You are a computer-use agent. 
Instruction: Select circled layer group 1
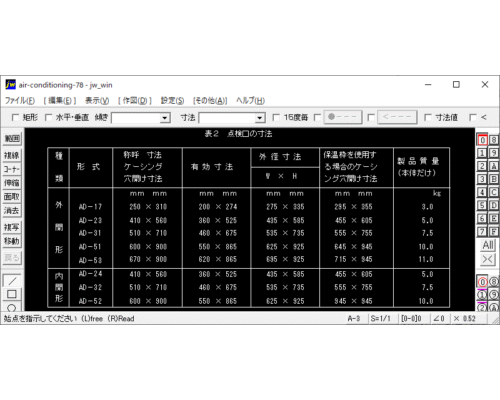pyautogui.click(x=482, y=295)
